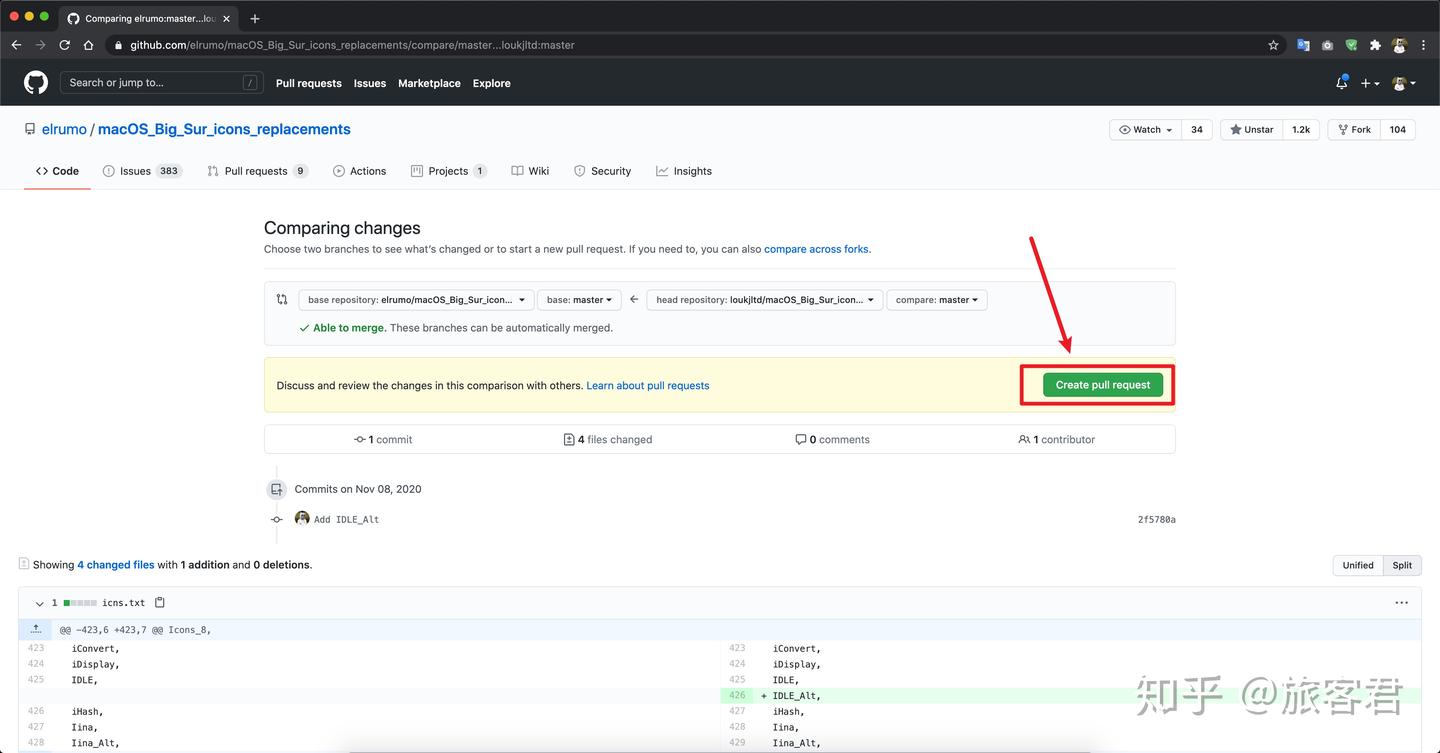Collapse the icns.txt file diff

pyautogui.click(x=39, y=603)
